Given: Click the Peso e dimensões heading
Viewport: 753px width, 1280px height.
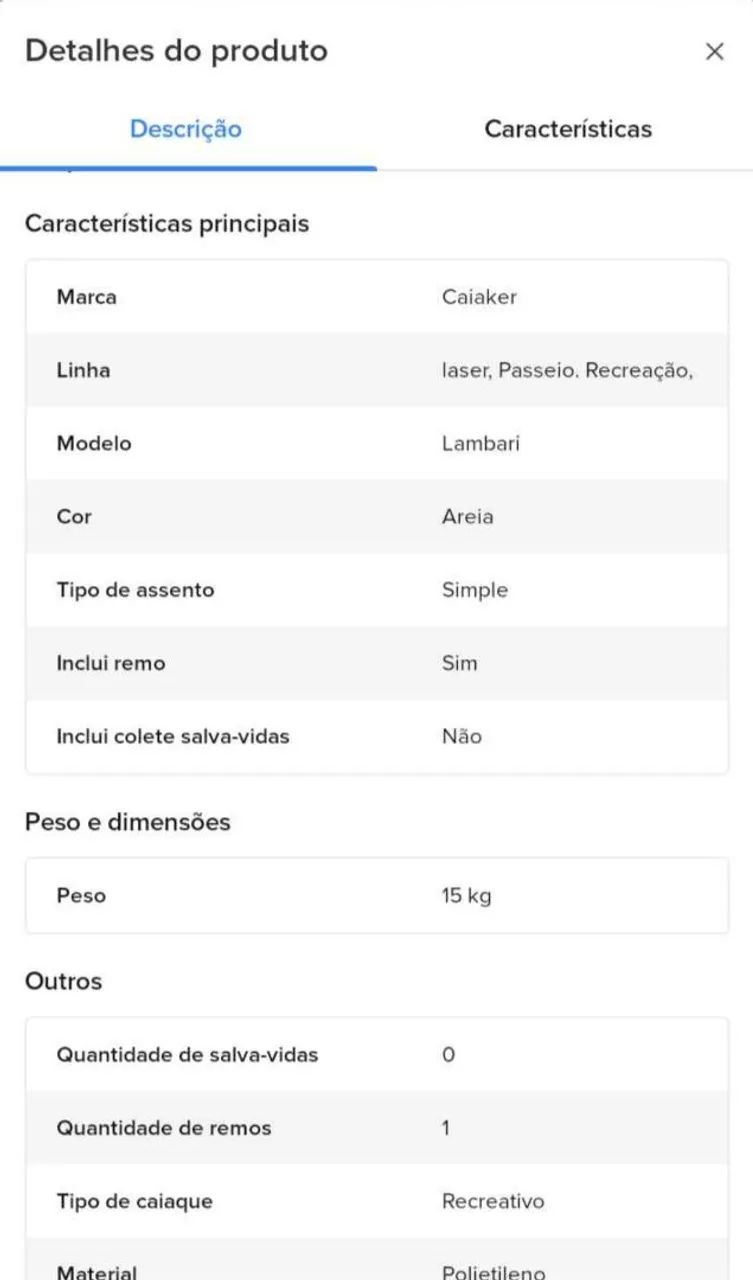Looking at the screenshot, I should 128,822.
